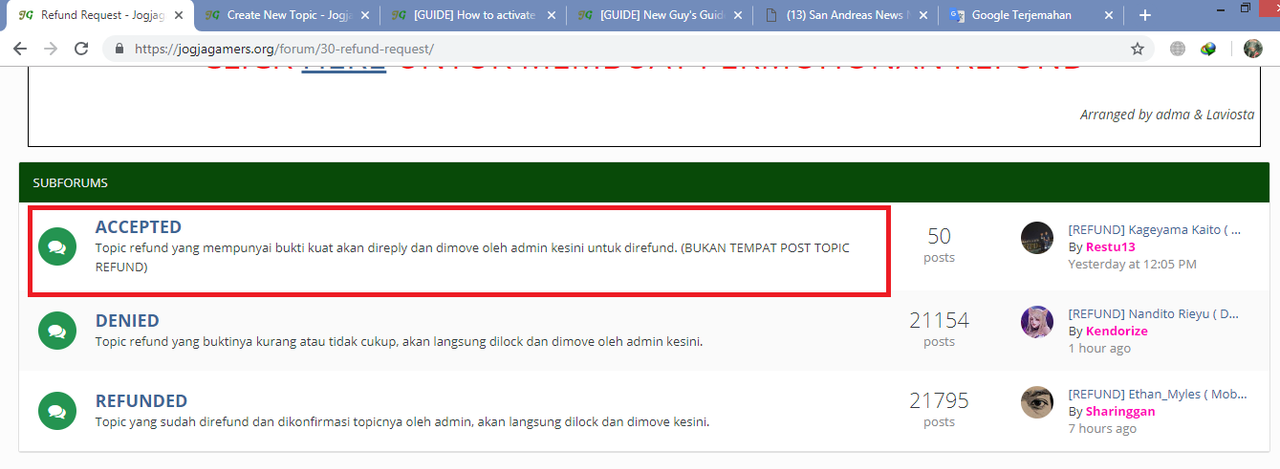Open the Ethan_Myles refund topic
The width and height of the screenshot is (1280, 469).
click(x=1157, y=394)
